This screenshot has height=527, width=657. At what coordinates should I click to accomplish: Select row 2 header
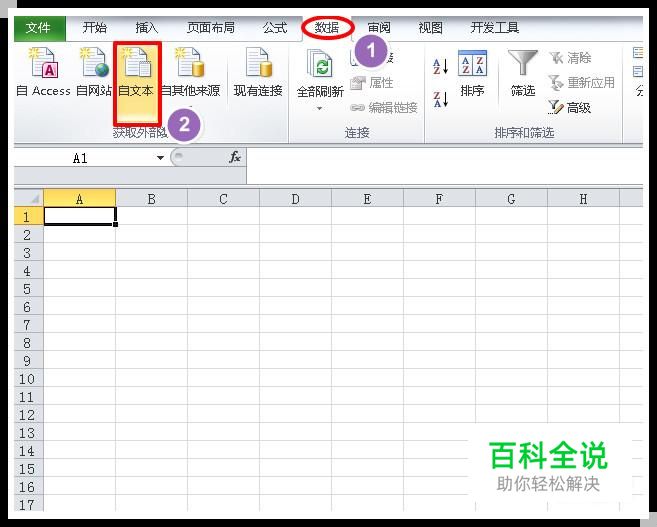(28, 235)
